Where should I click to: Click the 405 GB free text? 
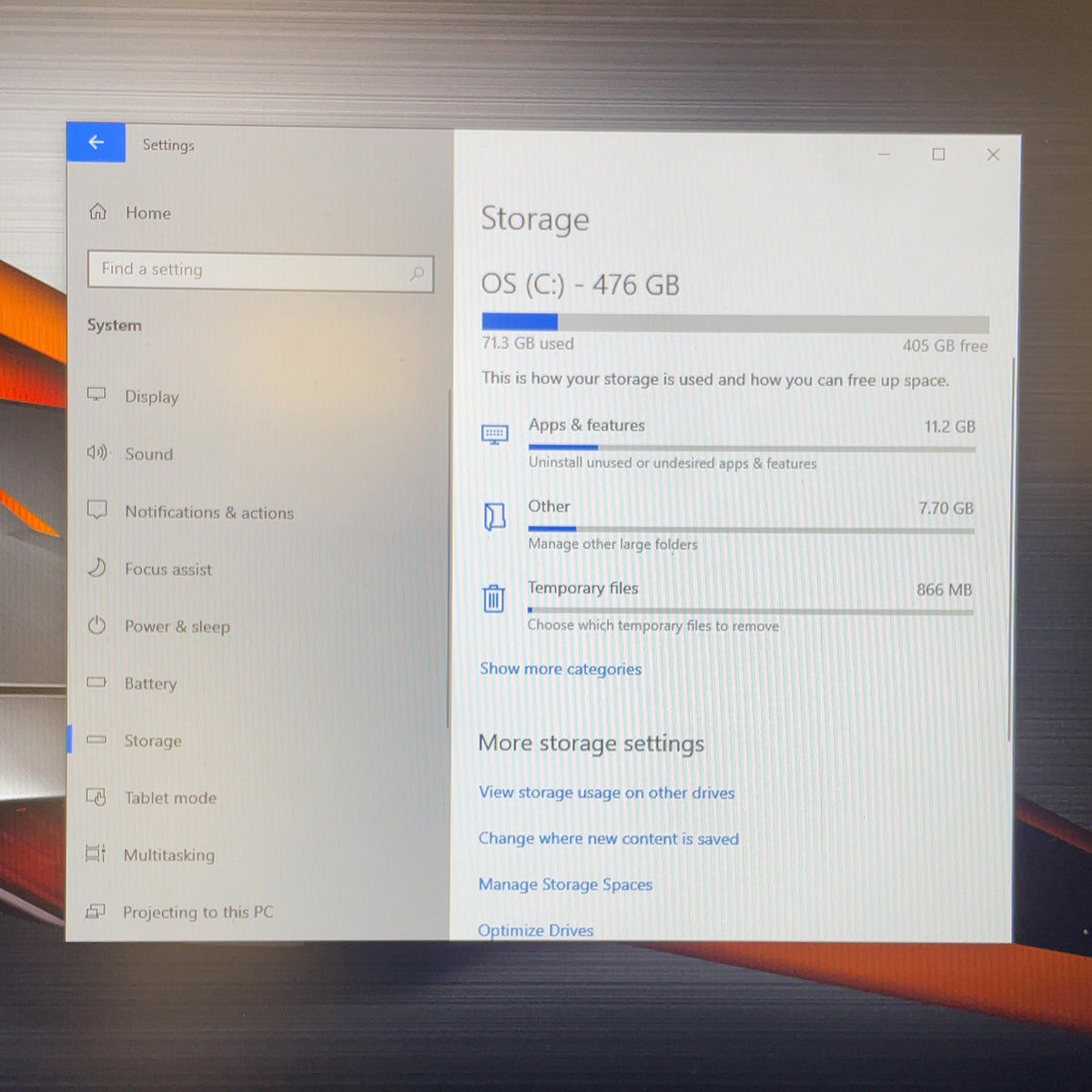click(x=945, y=346)
